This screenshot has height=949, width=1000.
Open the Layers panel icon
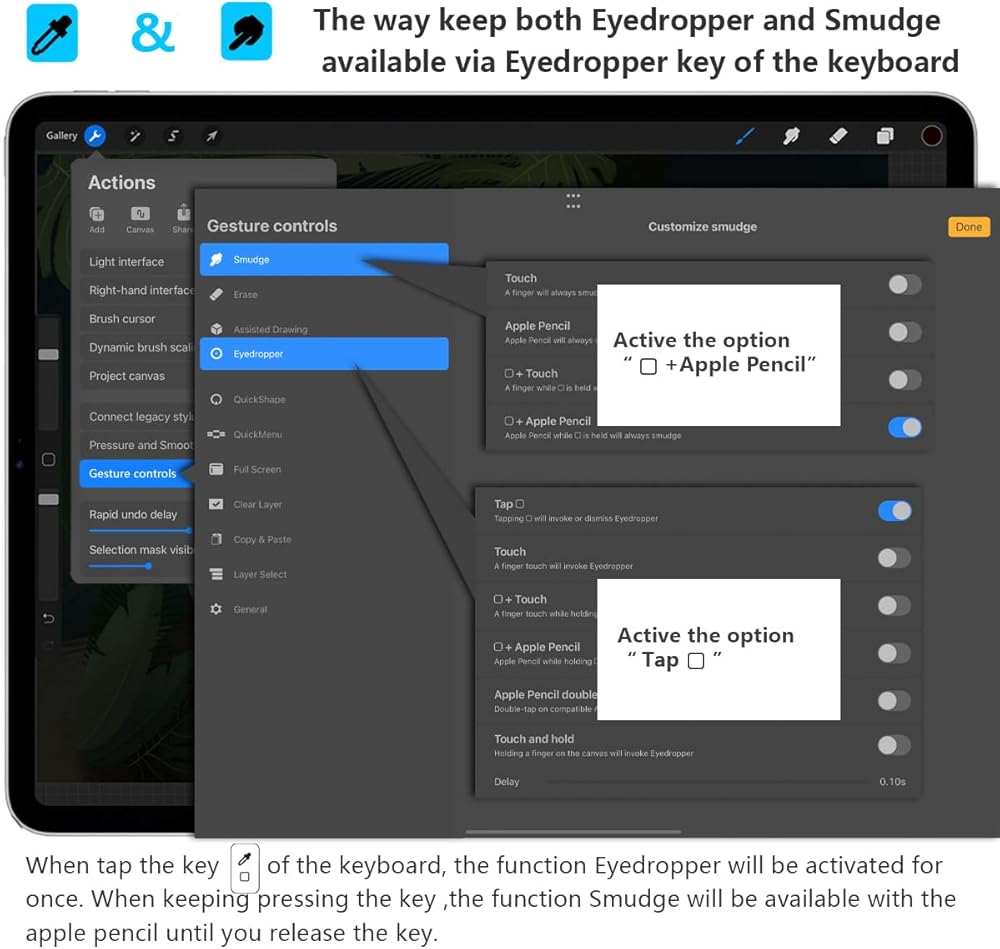click(x=885, y=136)
